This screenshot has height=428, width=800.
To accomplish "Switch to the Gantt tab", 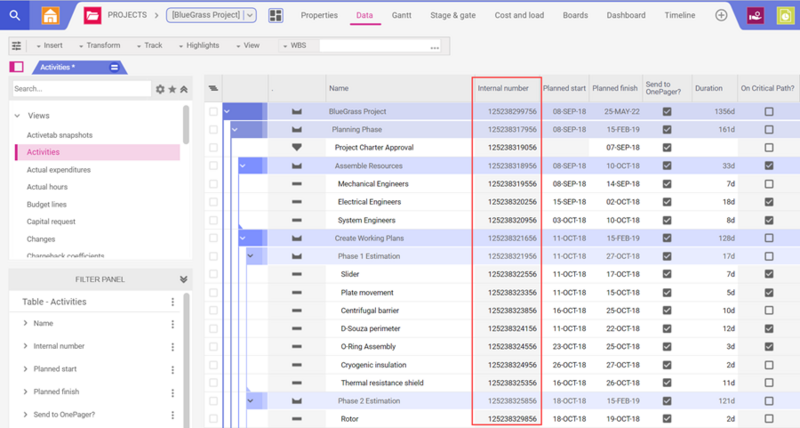I will 402,15.
